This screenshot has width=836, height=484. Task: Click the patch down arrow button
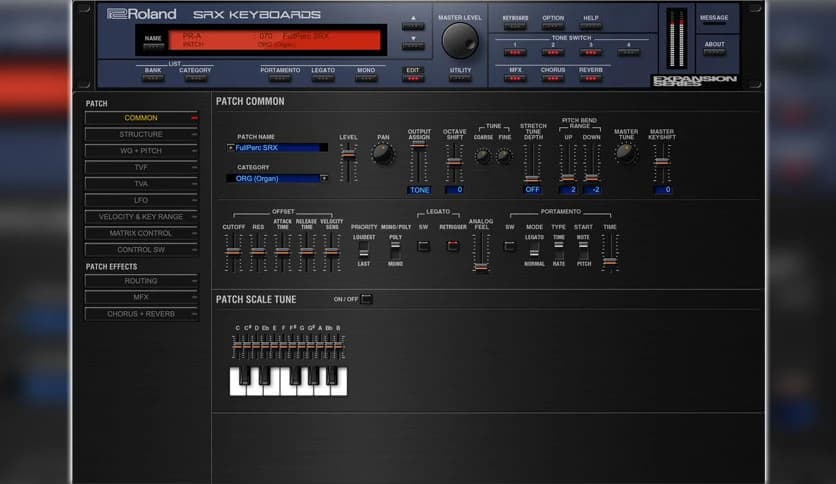pyautogui.click(x=413, y=46)
